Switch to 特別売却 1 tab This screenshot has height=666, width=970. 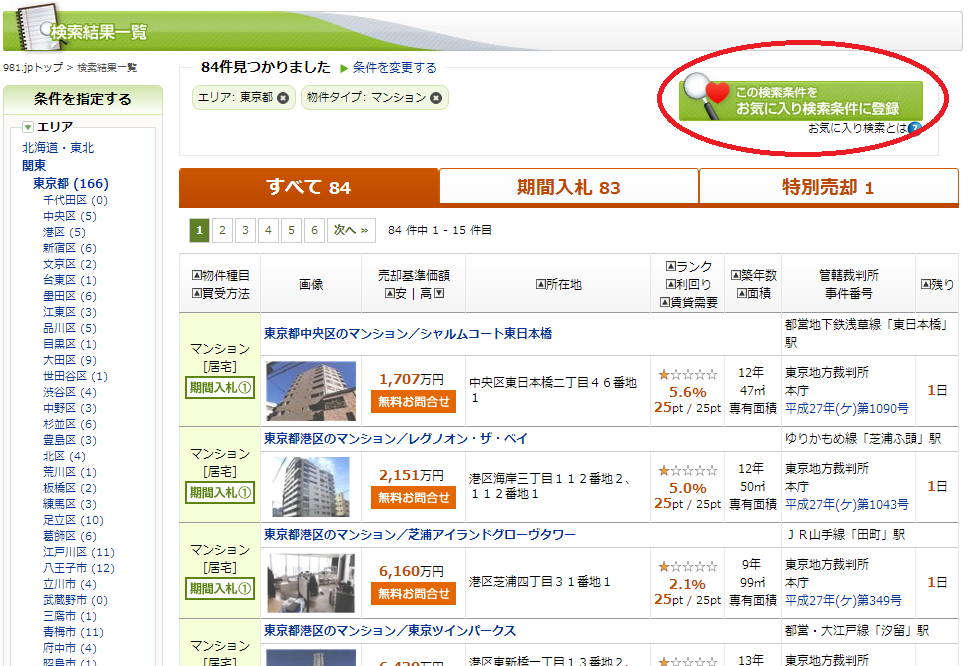click(x=828, y=187)
